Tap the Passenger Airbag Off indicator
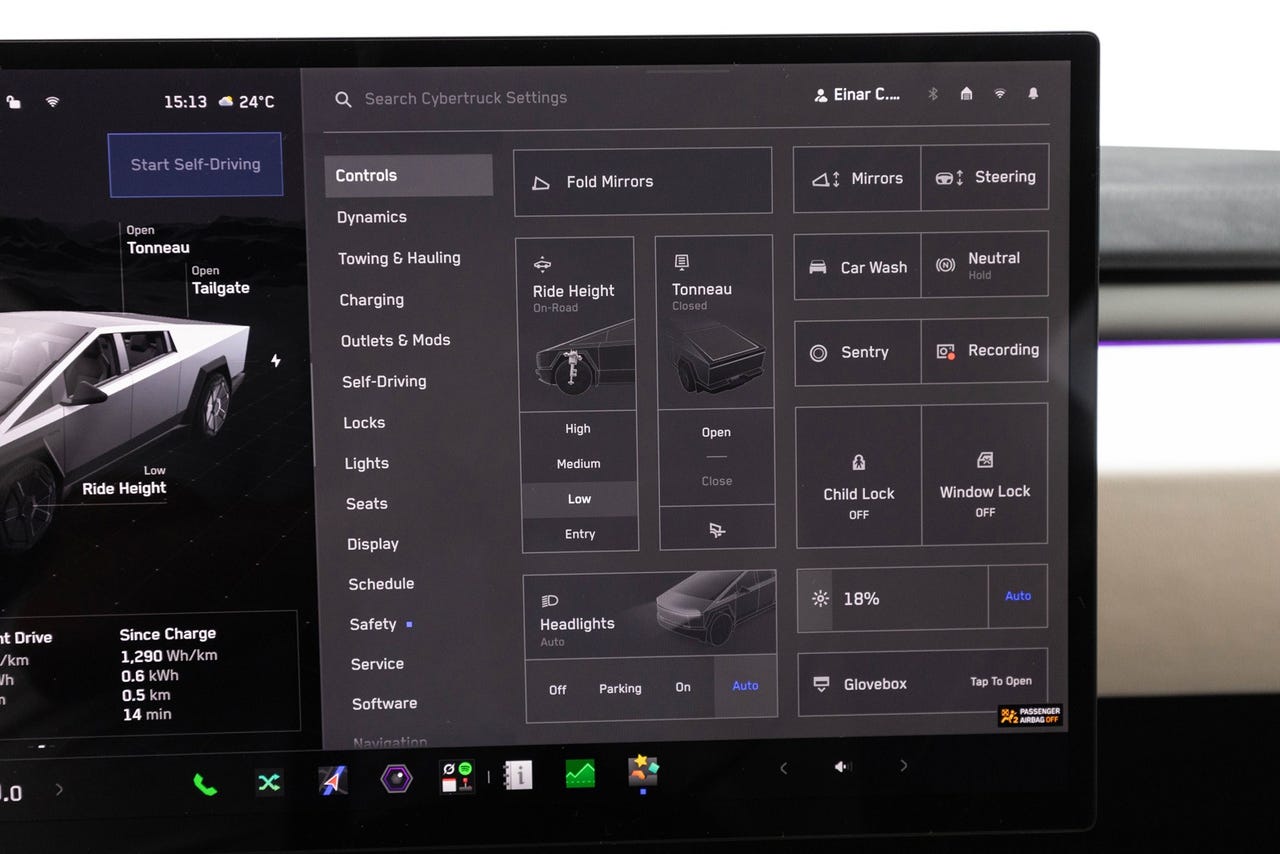Viewport: 1280px width, 854px height. pyautogui.click(x=1030, y=716)
